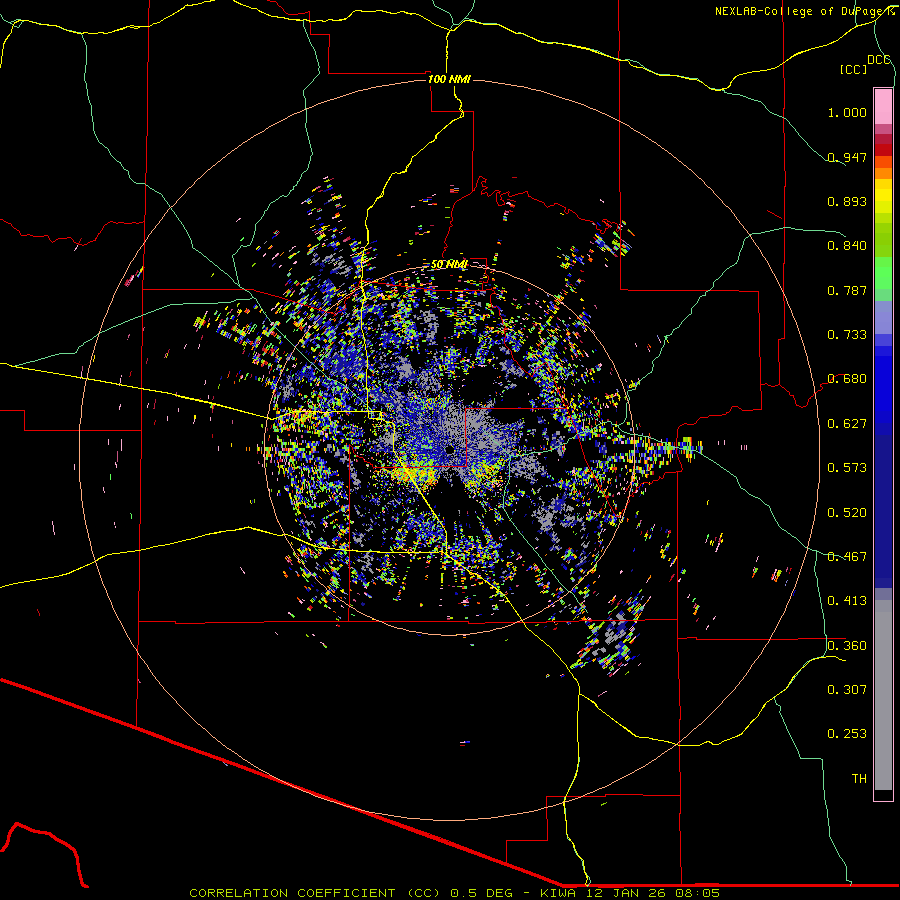The height and width of the screenshot is (900, 900).
Task: Click the 0.253 color scale value
Action: click(x=847, y=734)
